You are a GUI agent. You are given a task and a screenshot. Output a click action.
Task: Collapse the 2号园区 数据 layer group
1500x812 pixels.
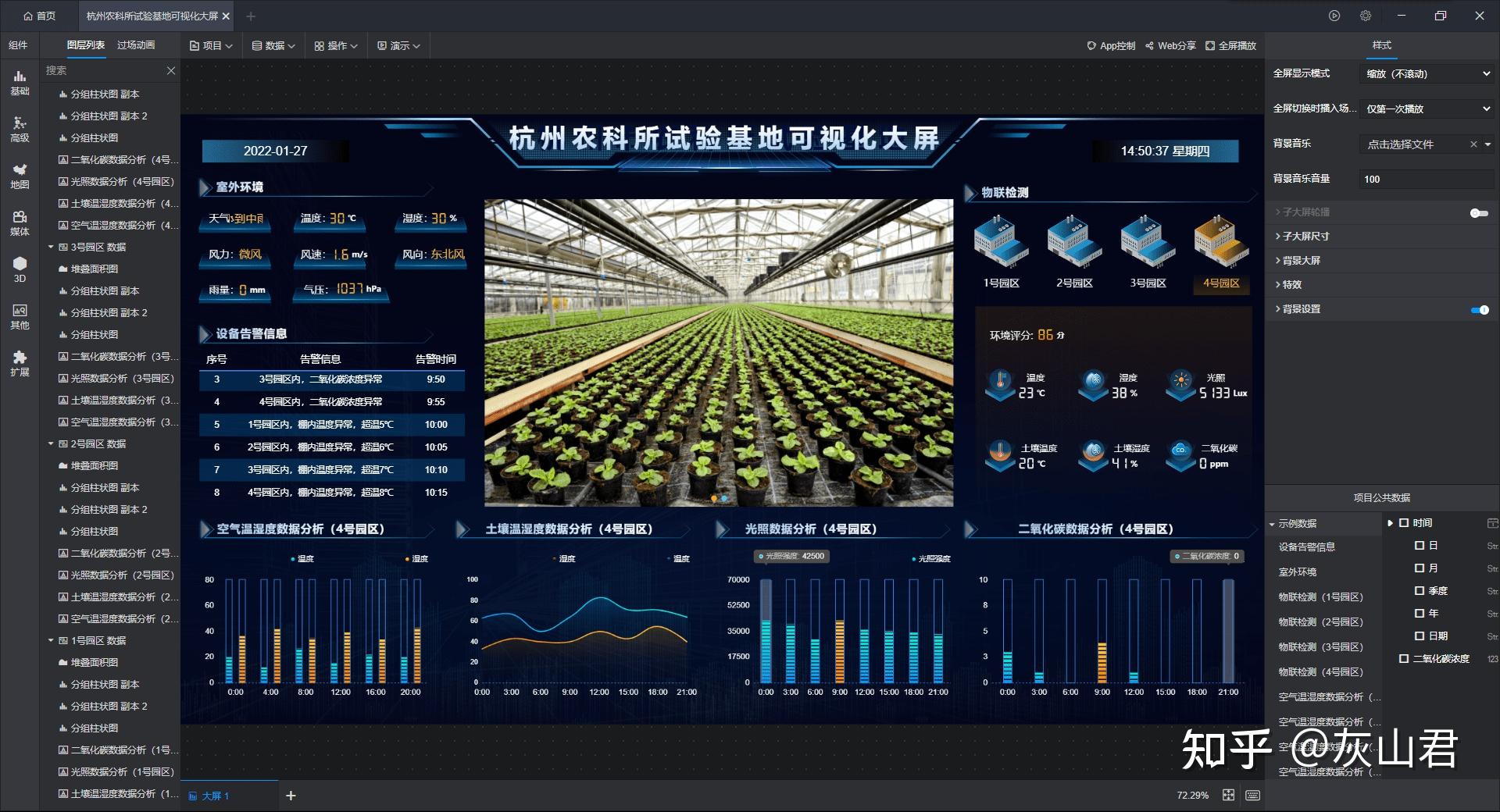[x=51, y=443]
